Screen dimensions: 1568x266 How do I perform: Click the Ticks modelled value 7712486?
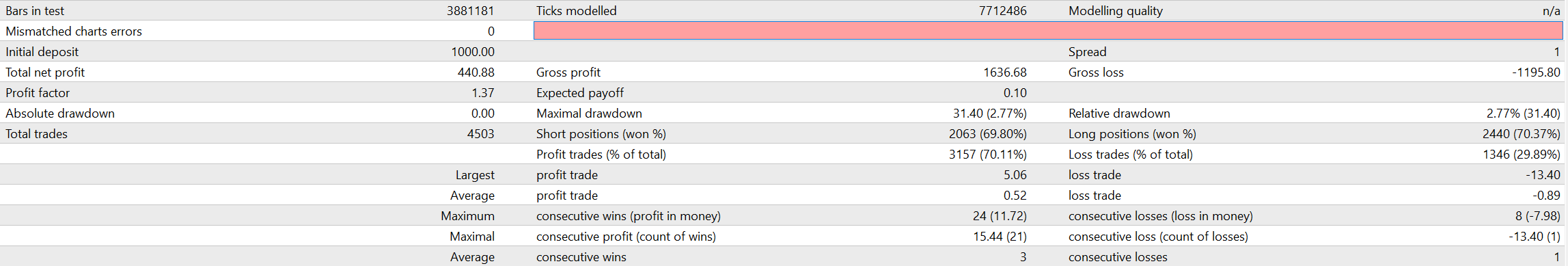click(x=1002, y=11)
